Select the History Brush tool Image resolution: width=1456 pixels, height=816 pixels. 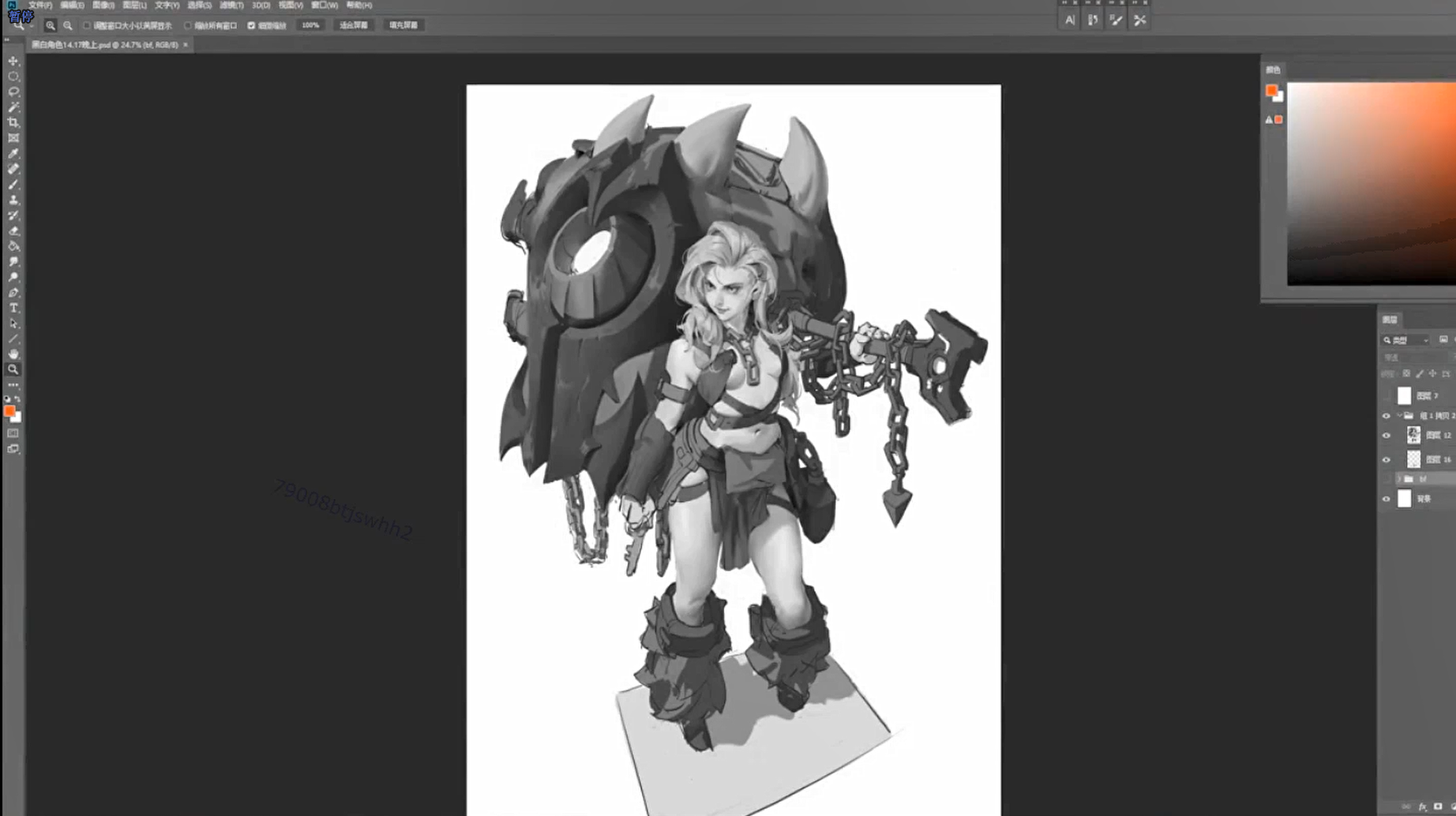coord(13,215)
